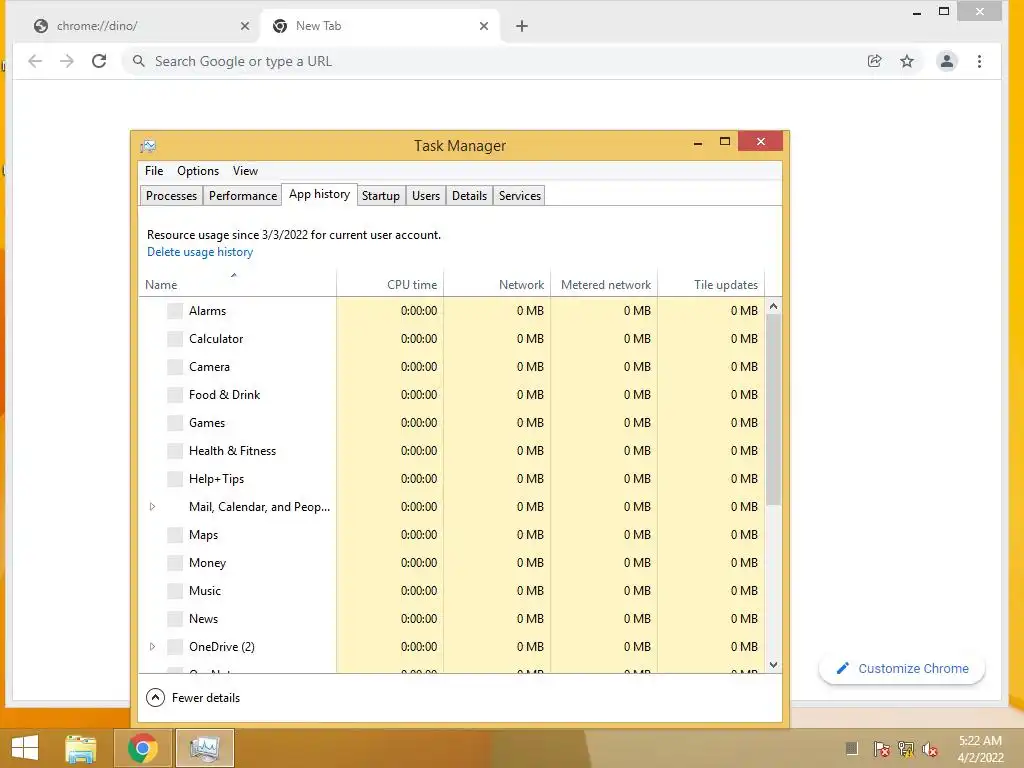Click the muted volume tray icon
1024x768 pixels.
(930, 748)
